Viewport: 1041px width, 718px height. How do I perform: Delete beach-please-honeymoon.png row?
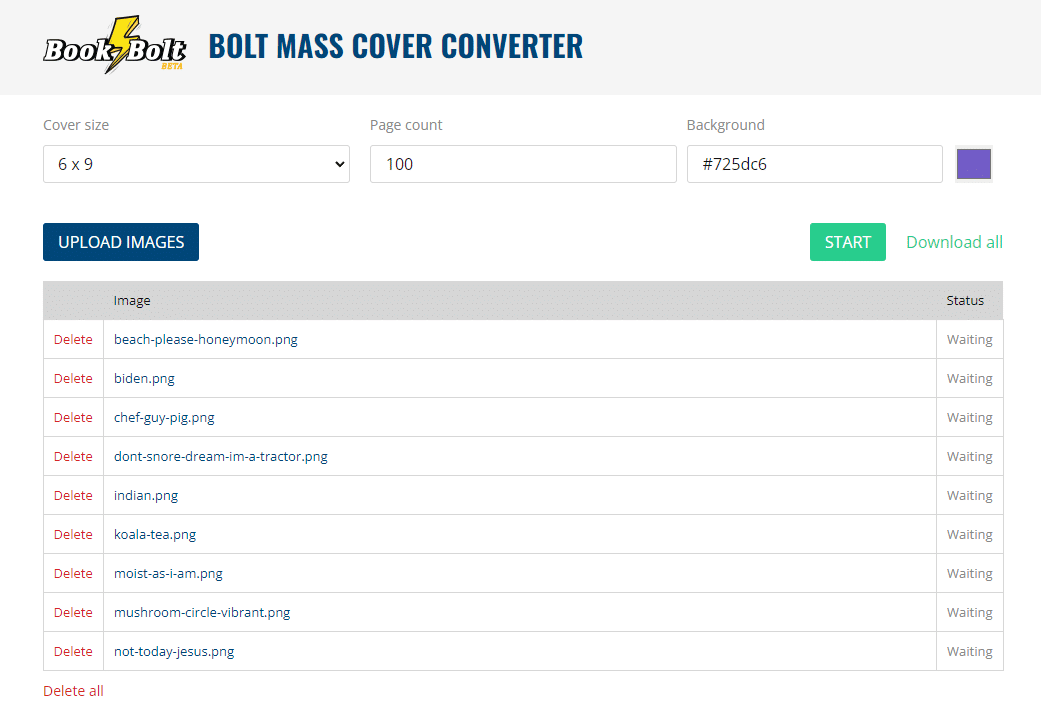(x=73, y=339)
